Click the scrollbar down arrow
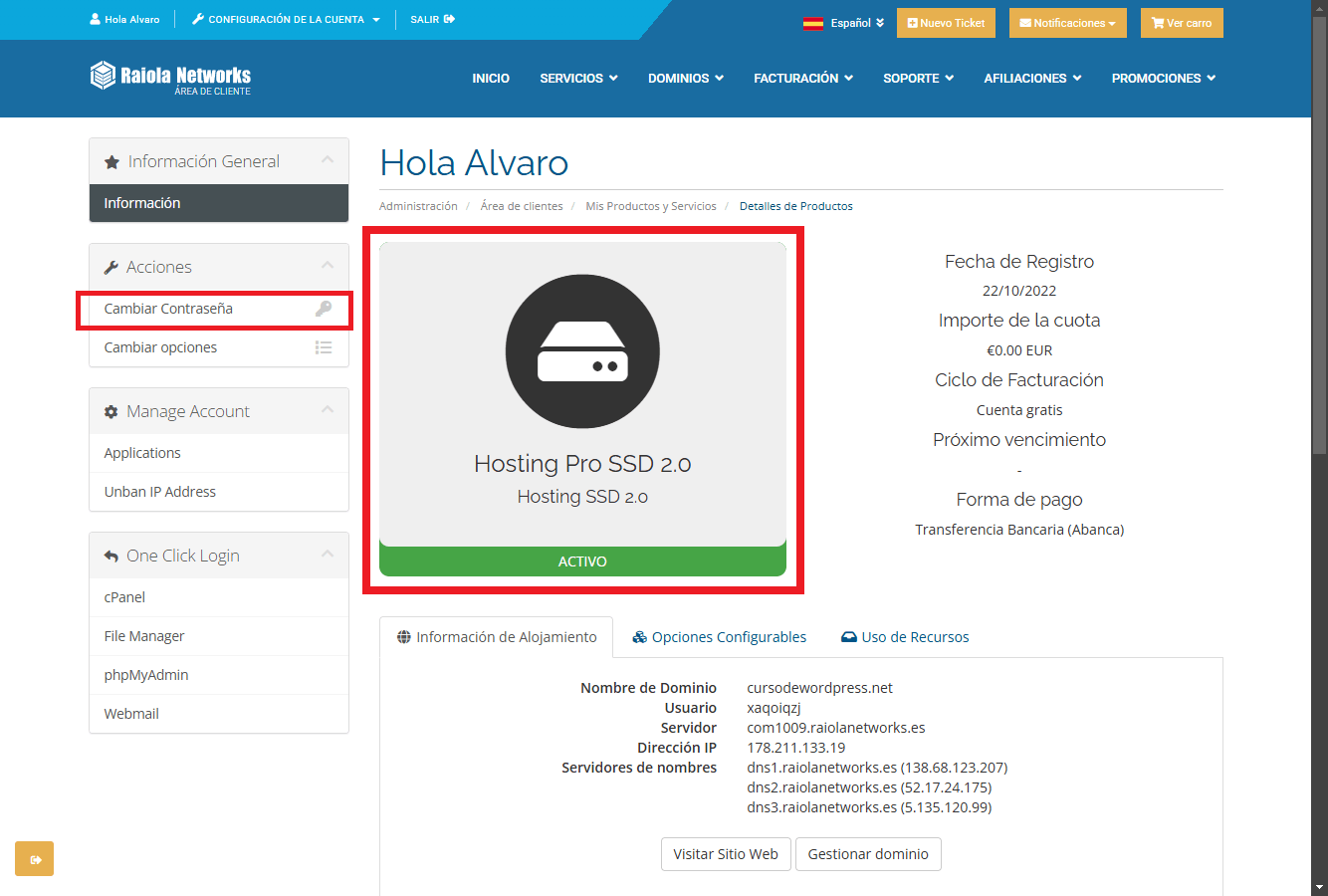The width and height of the screenshot is (1328, 896). [x=1320, y=887]
